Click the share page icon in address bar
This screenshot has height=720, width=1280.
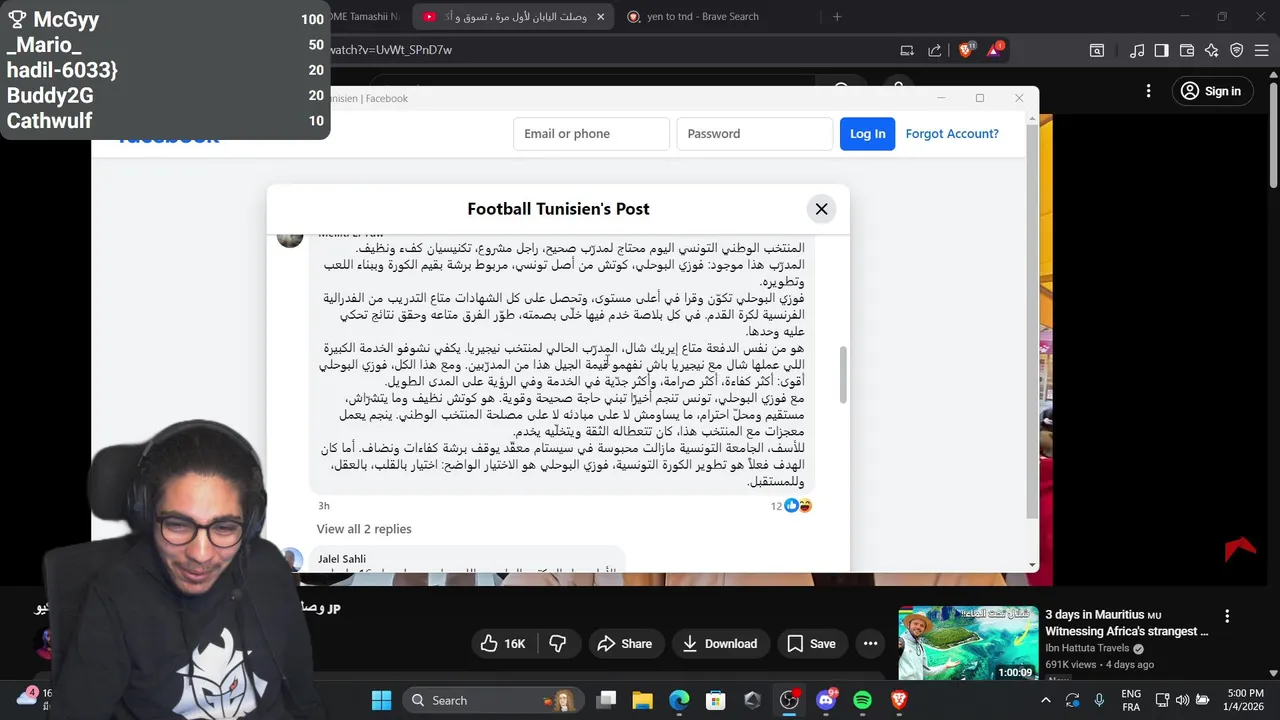pyautogui.click(x=935, y=50)
